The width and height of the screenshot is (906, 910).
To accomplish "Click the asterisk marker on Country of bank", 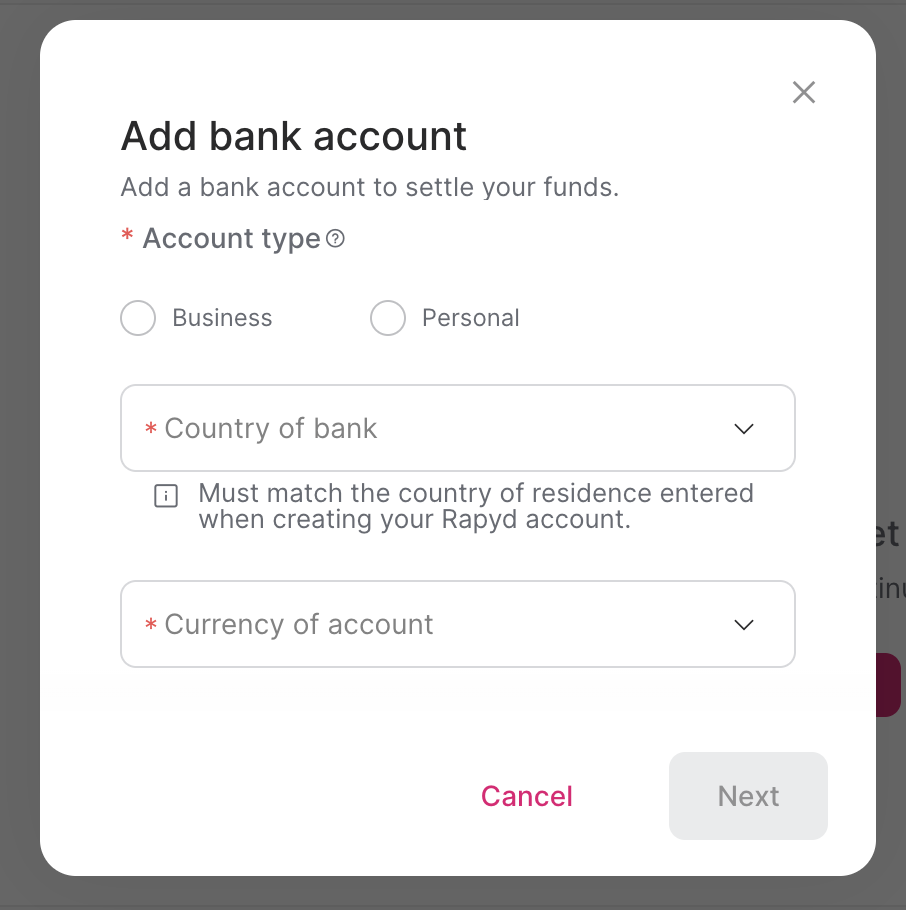I will 150,428.
